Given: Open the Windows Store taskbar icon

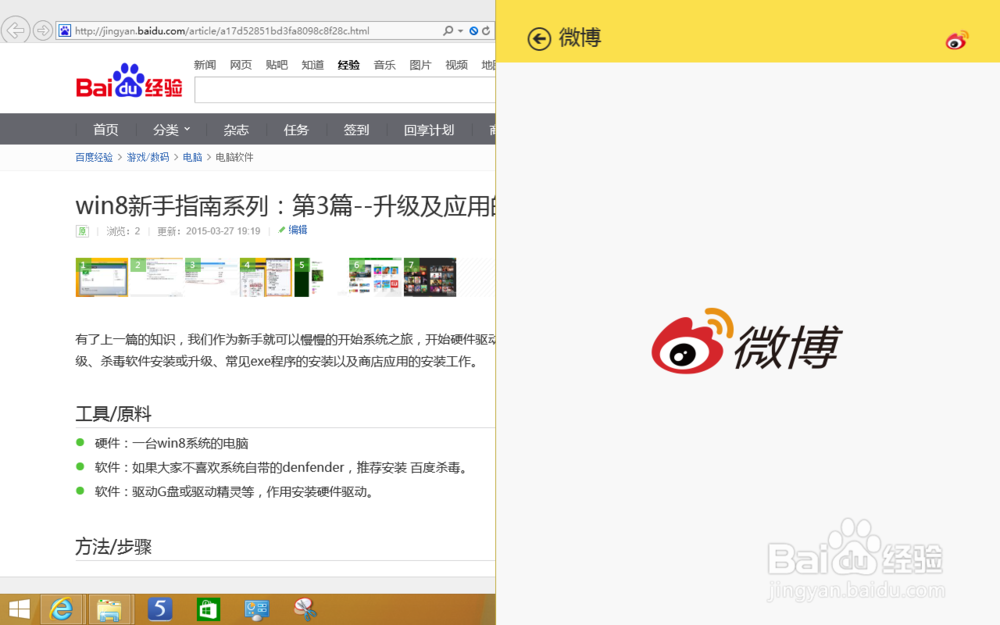Looking at the screenshot, I should tap(209, 610).
